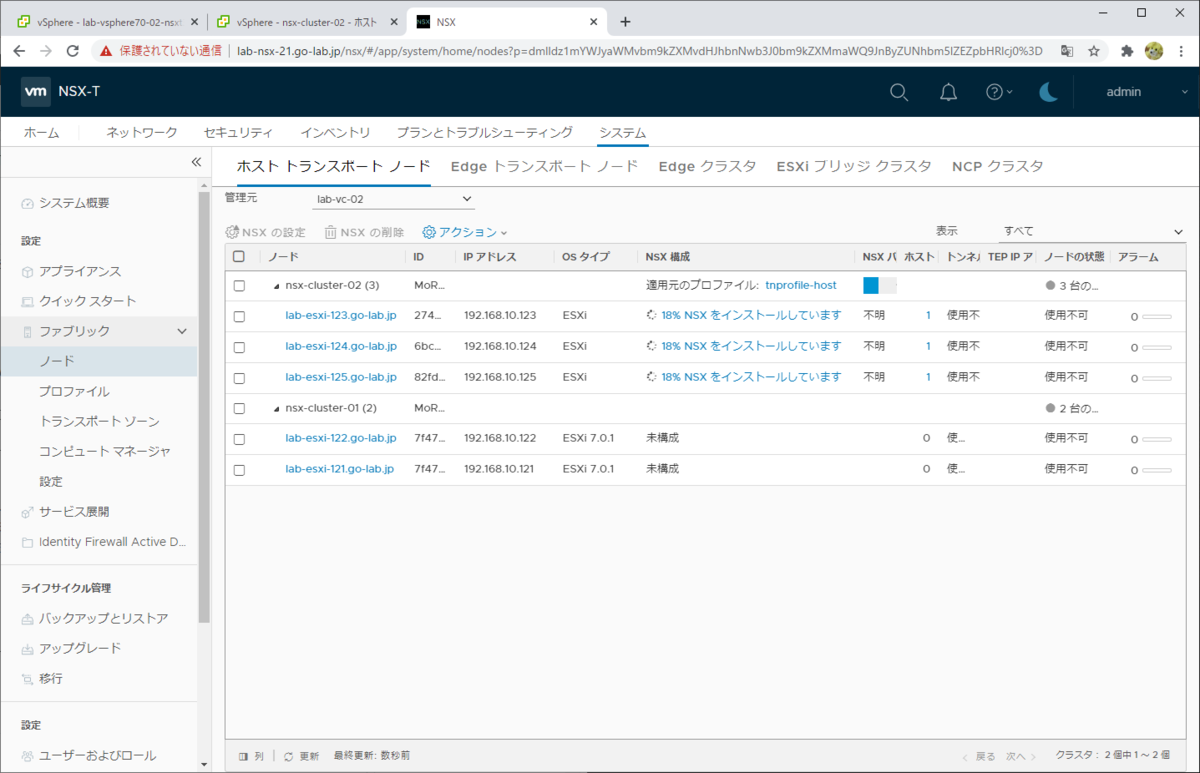The height and width of the screenshot is (773, 1200).
Task: Tick the nsx-cluster-02 checkbox
Action: click(x=239, y=286)
